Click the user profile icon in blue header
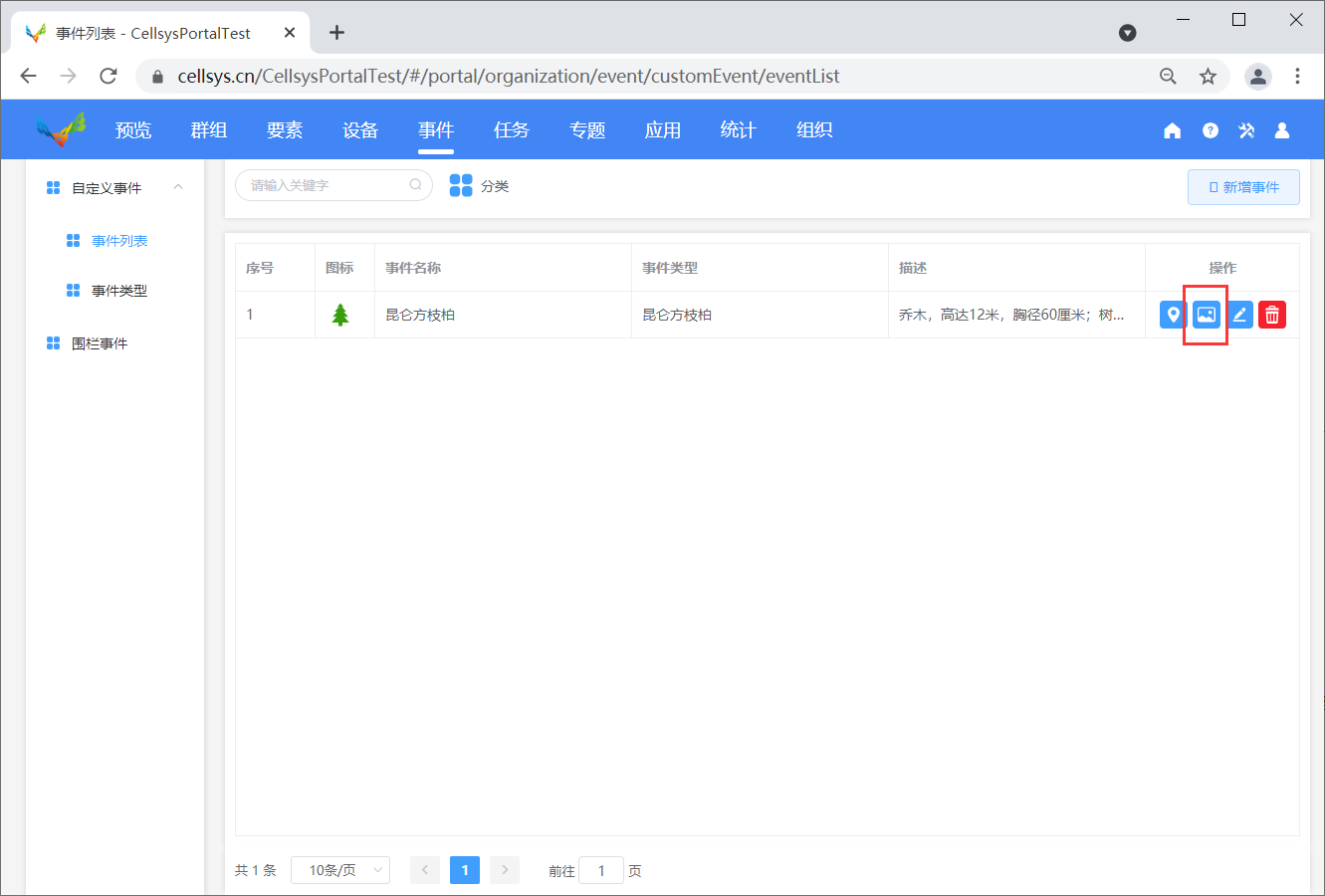The width and height of the screenshot is (1325, 896). coord(1282,130)
